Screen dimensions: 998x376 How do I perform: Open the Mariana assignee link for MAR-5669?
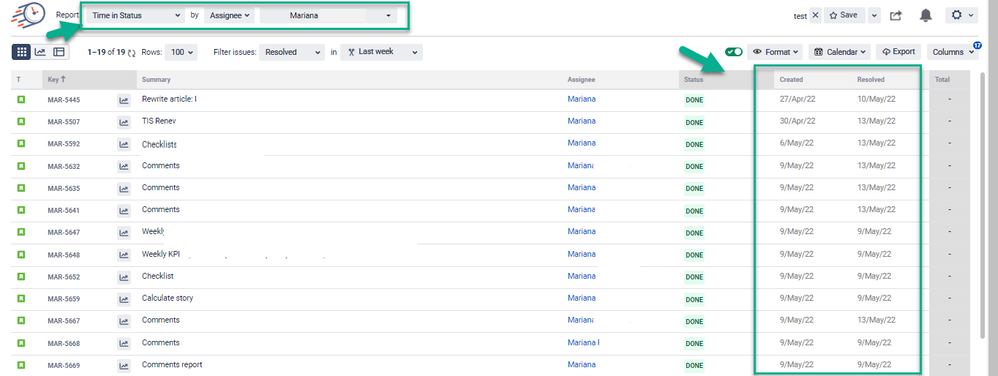(581, 365)
